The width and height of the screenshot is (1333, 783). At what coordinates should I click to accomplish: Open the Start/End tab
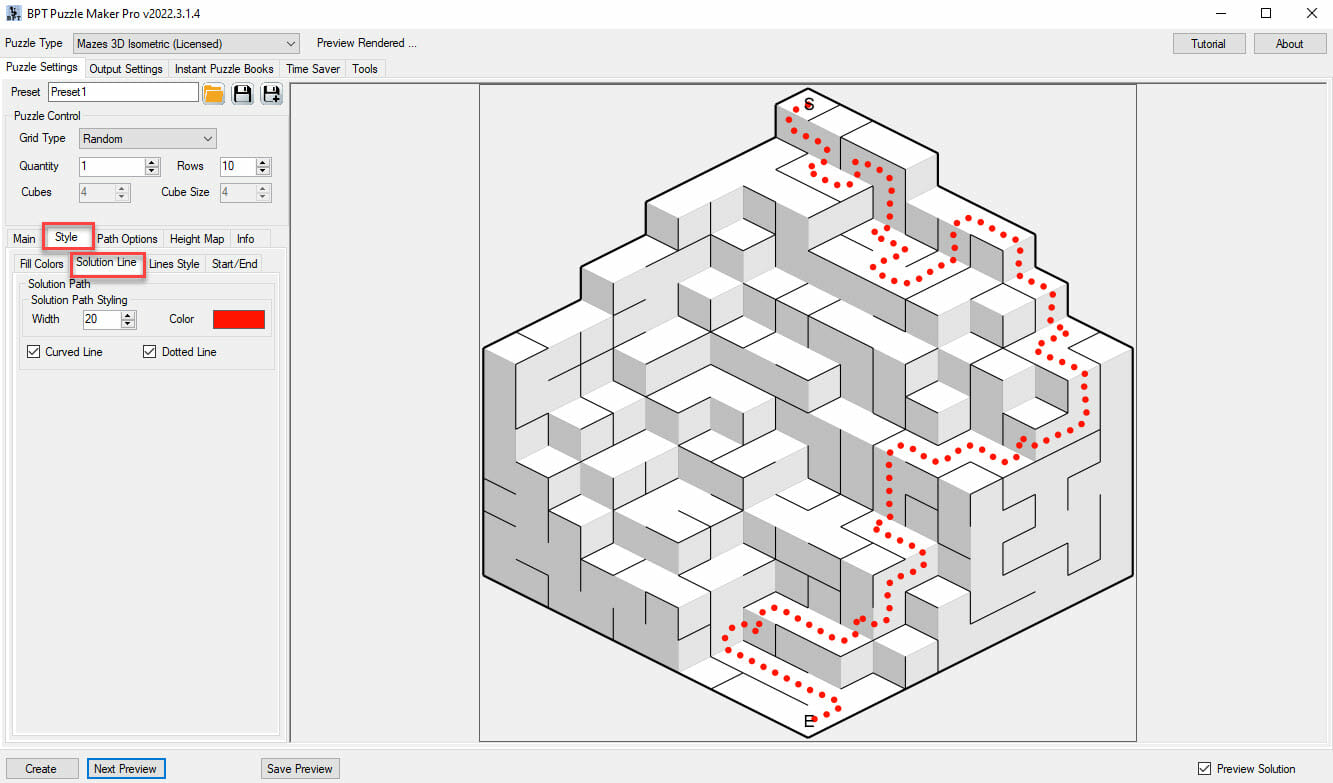234,263
